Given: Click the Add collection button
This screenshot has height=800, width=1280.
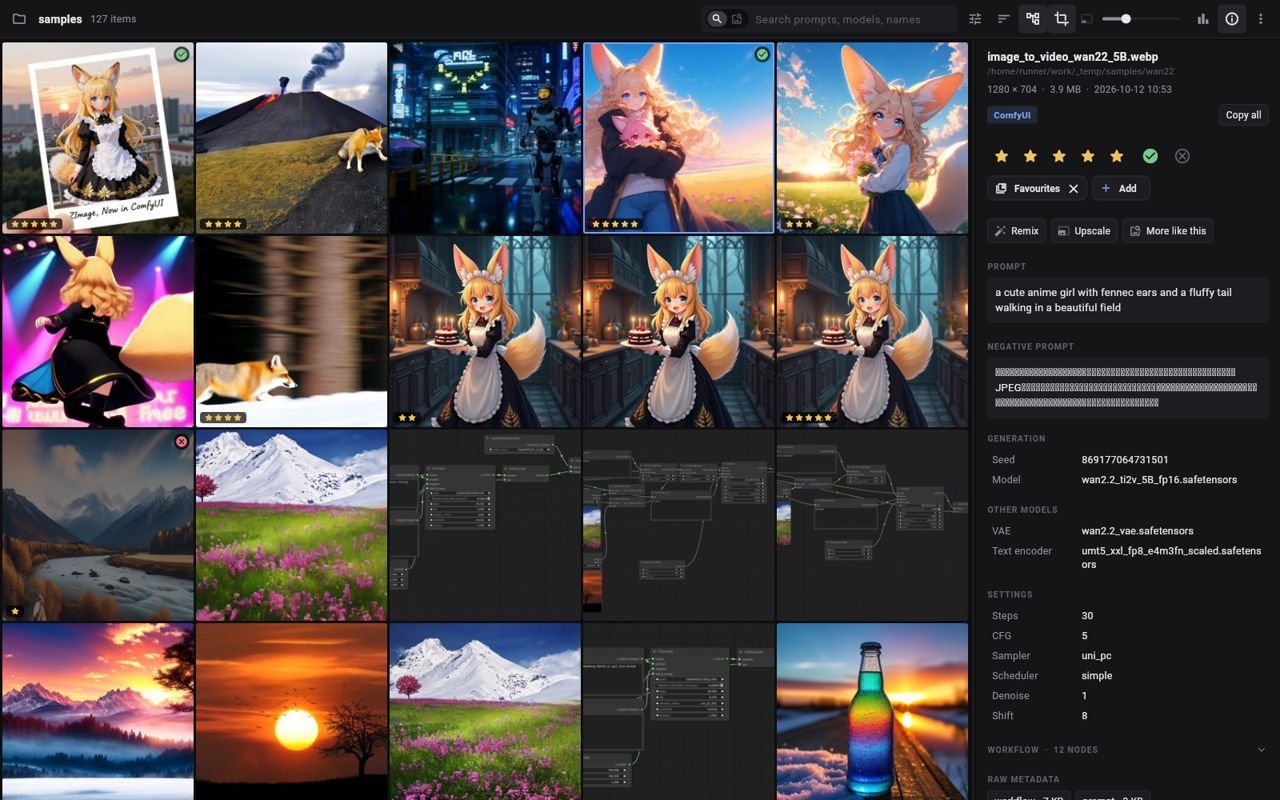Looking at the screenshot, I should (x=1120, y=188).
